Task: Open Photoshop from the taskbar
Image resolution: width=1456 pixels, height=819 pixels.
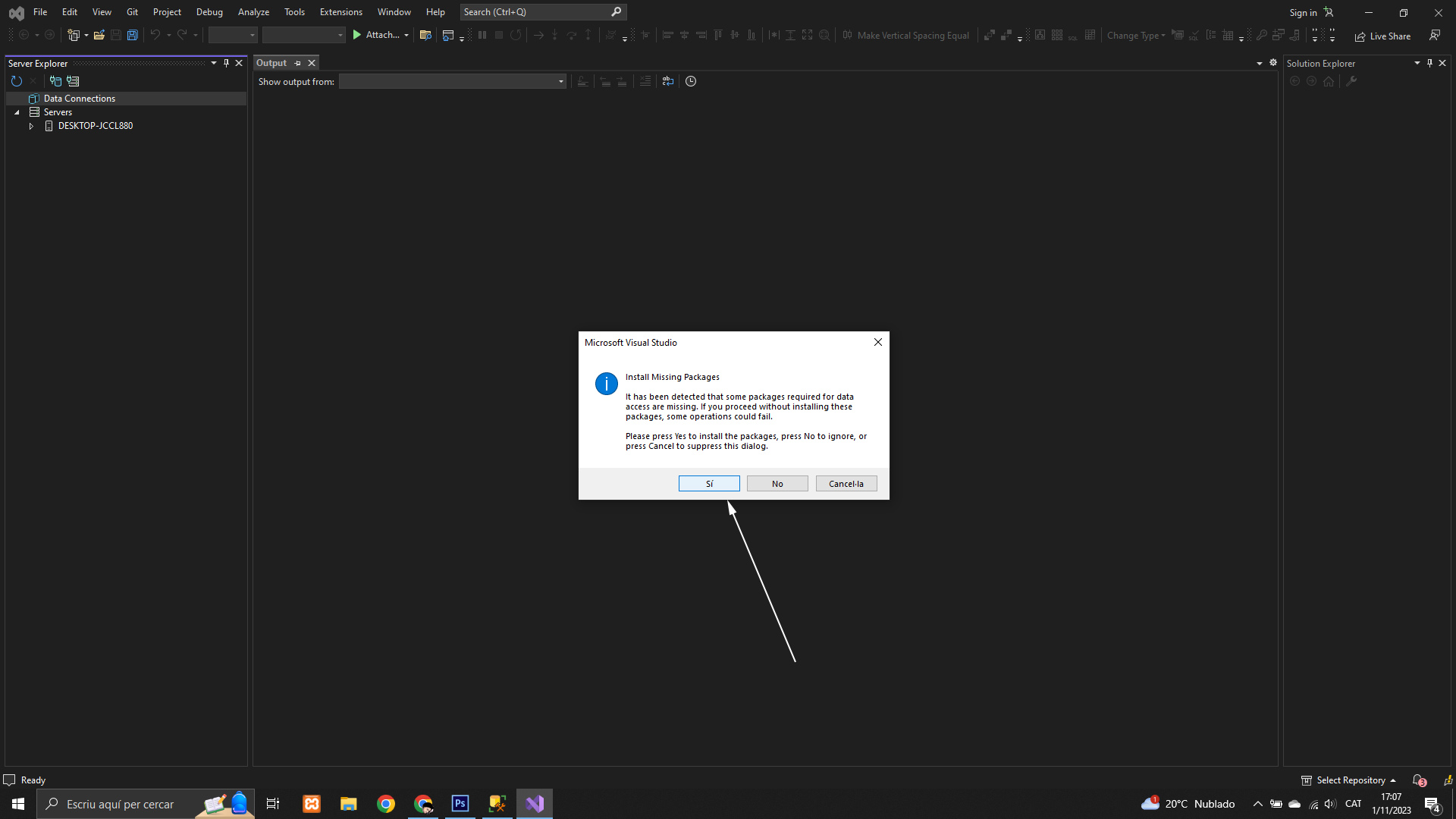Action: [x=460, y=804]
